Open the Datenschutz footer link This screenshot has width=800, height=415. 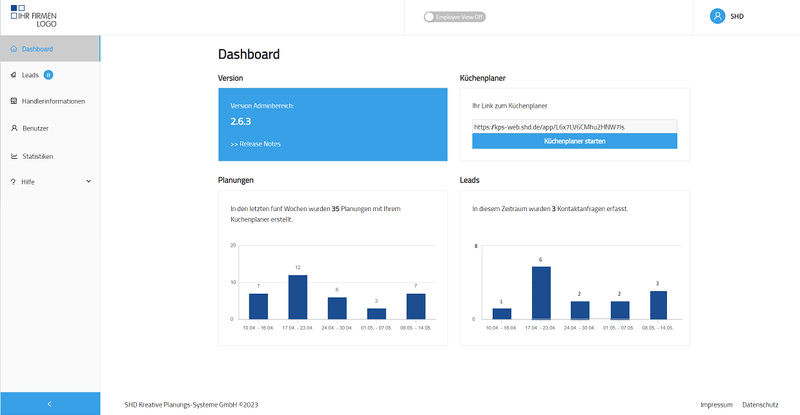761,404
